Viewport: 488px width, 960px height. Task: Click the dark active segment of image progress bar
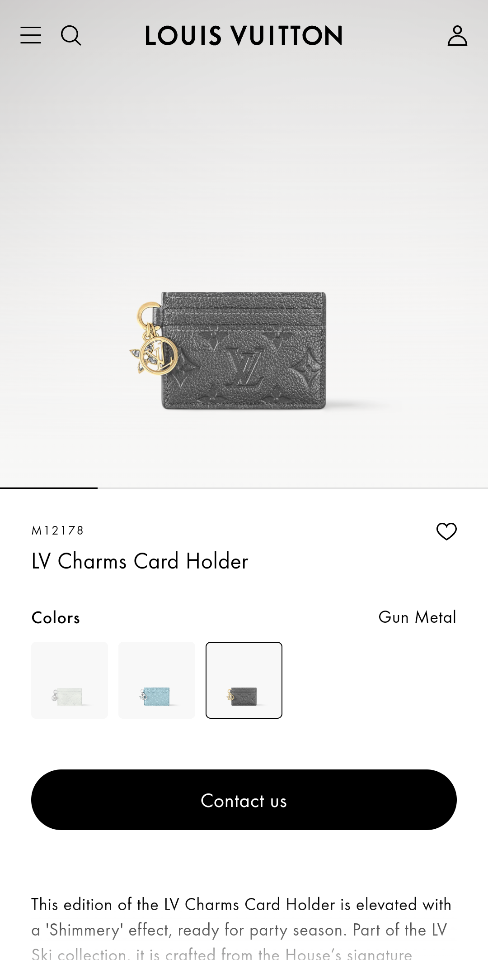pyautogui.click(x=49, y=488)
